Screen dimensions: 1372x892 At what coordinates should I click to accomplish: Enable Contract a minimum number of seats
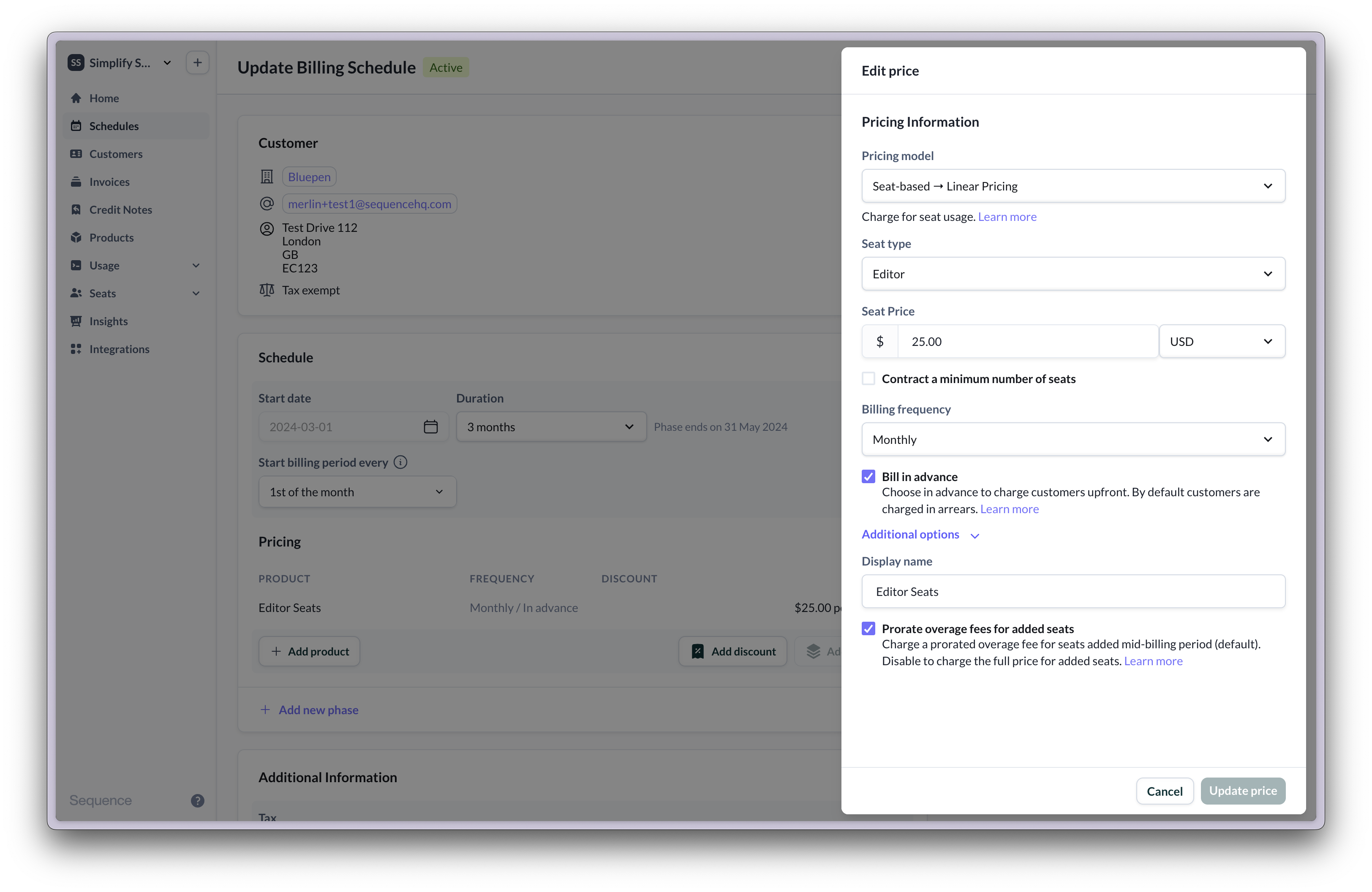[868, 378]
